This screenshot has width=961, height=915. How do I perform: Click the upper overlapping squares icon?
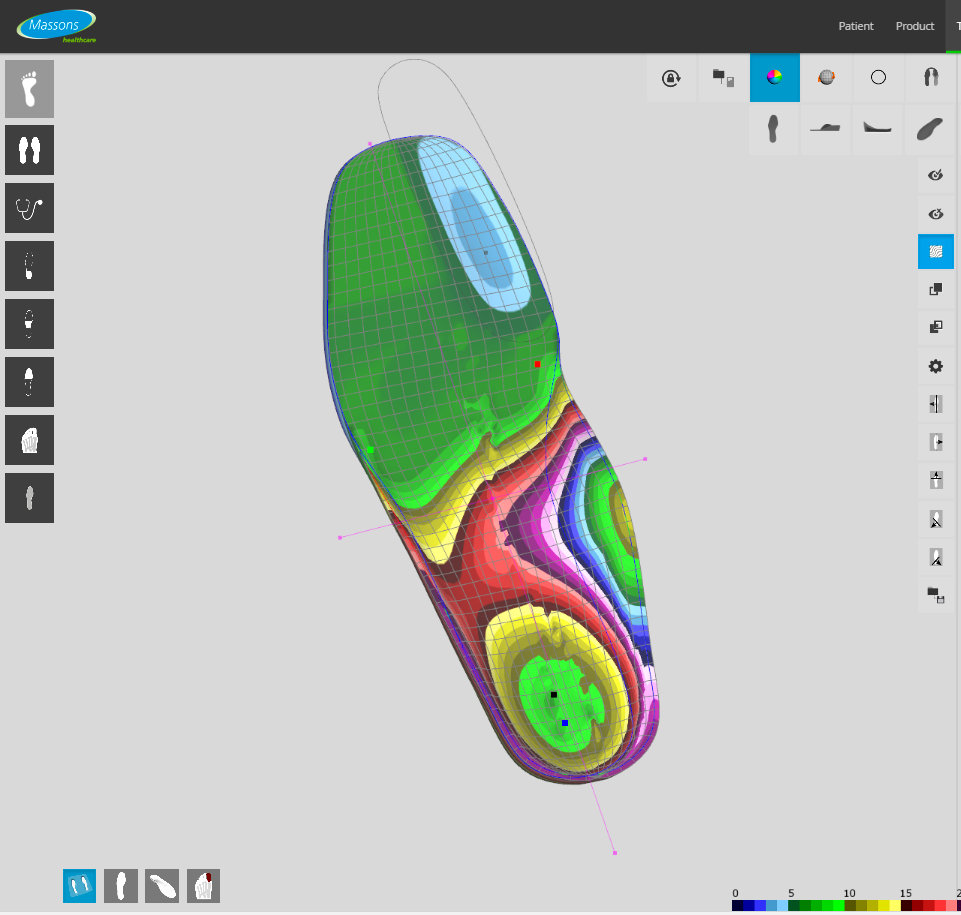935,289
